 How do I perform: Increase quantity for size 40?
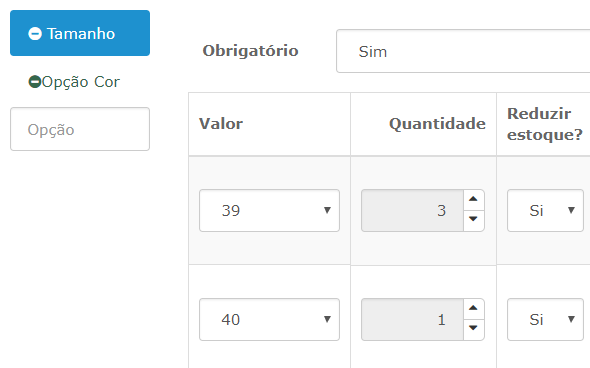(x=473, y=309)
